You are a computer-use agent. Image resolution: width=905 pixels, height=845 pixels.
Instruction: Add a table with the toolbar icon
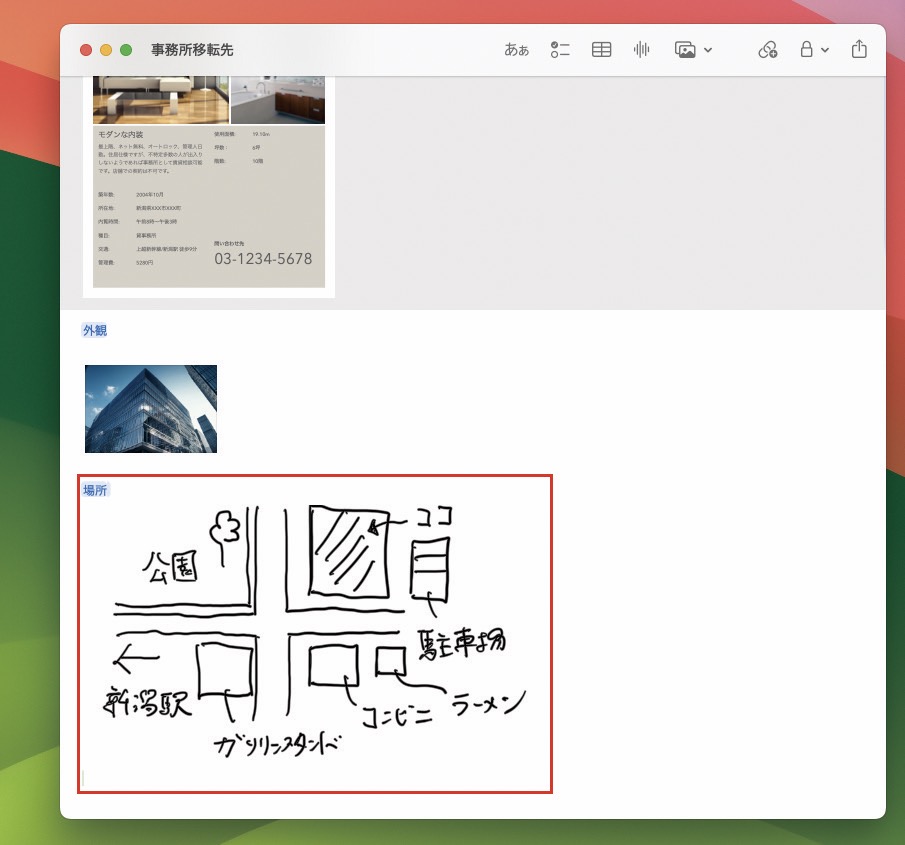(601, 50)
